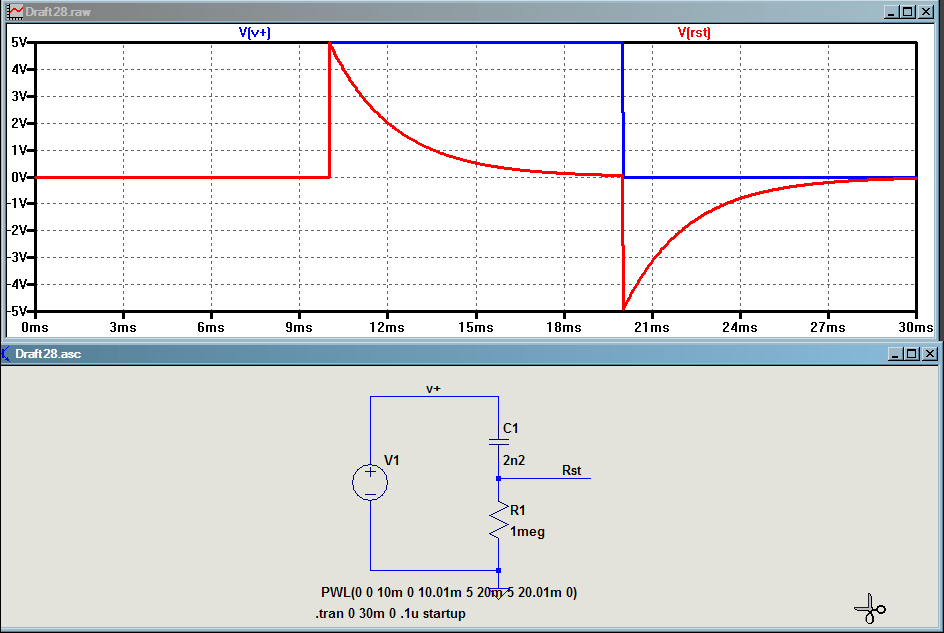Viewport: 944px width, 633px height.
Task: Click the -4V vertical axis label
Action: click(x=17, y=284)
